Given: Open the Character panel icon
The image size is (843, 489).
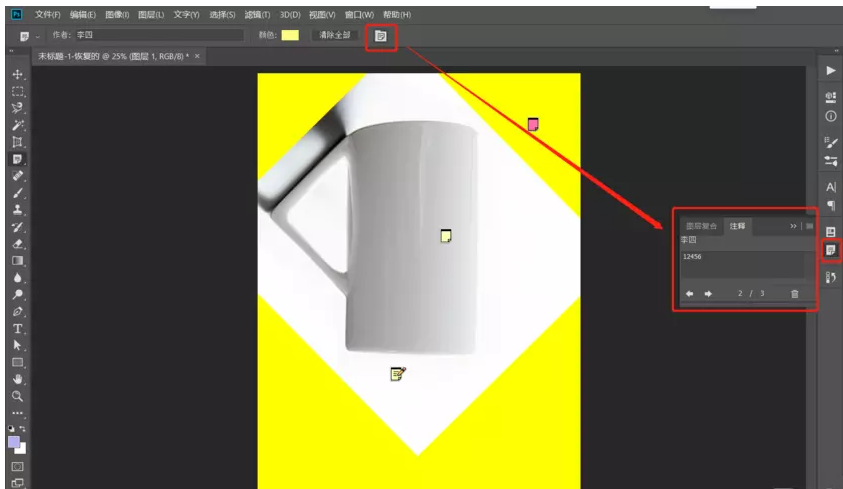Looking at the screenshot, I should pyautogui.click(x=831, y=187).
